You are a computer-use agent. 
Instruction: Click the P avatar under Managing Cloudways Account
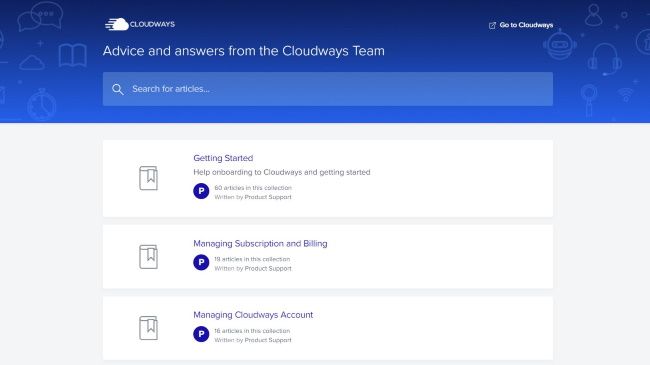click(201, 334)
